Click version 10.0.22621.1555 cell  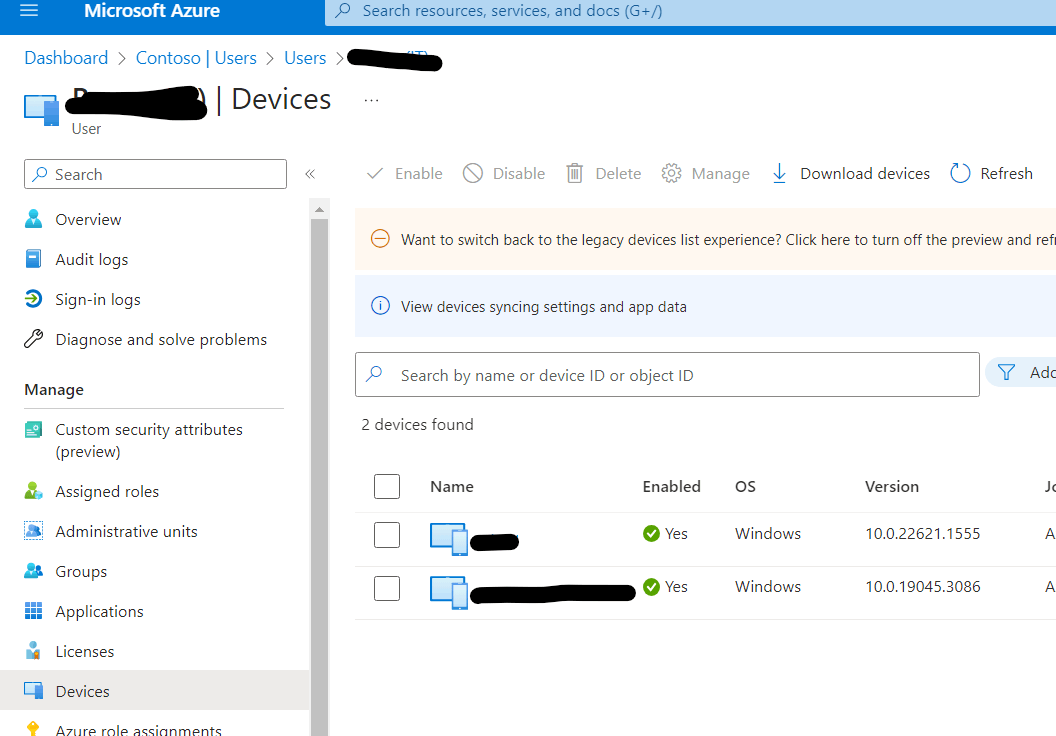(923, 534)
